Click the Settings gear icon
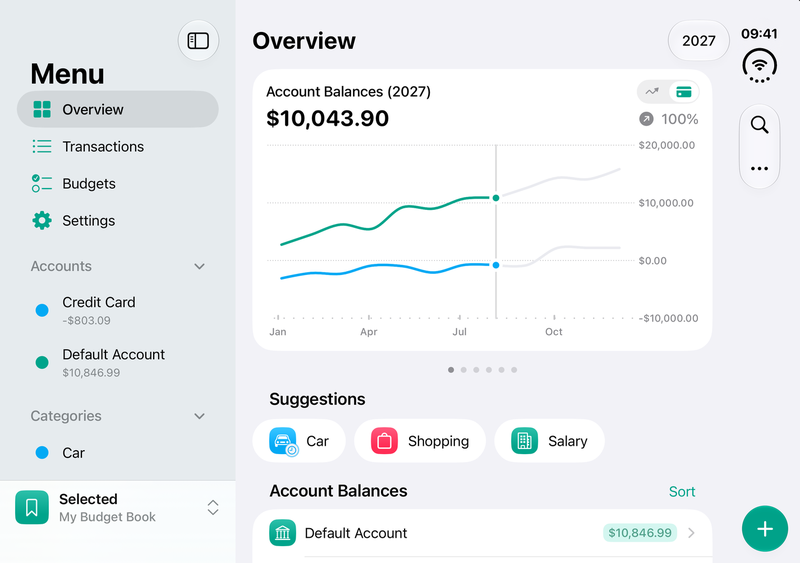 (x=42, y=221)
